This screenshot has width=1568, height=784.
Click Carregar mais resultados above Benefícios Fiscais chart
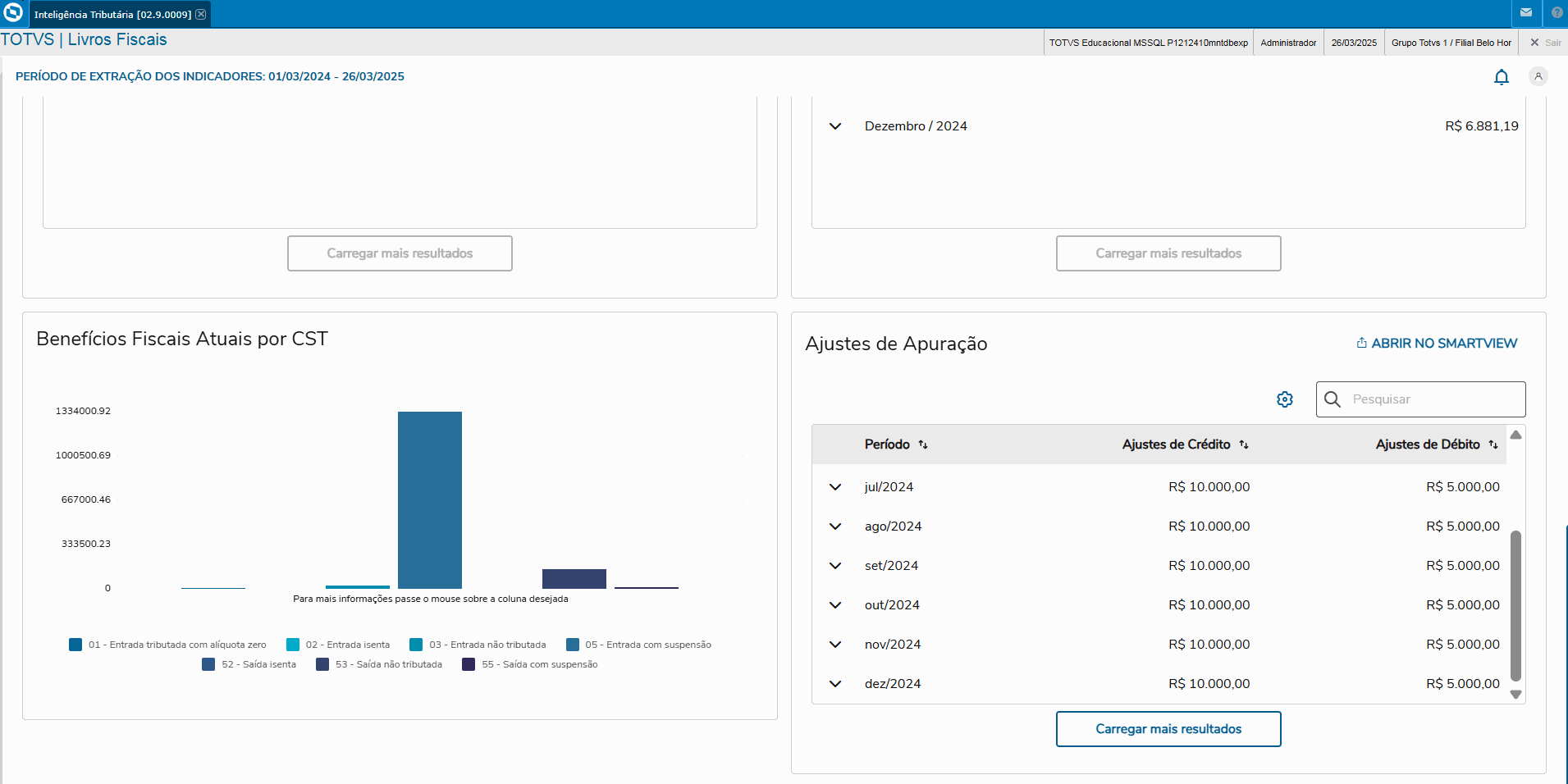click(400, 253)
